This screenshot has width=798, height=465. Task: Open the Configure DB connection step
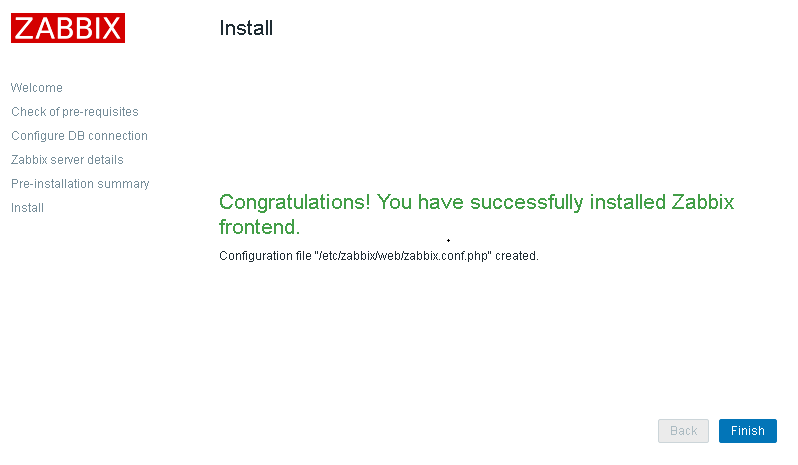[79, 136]
